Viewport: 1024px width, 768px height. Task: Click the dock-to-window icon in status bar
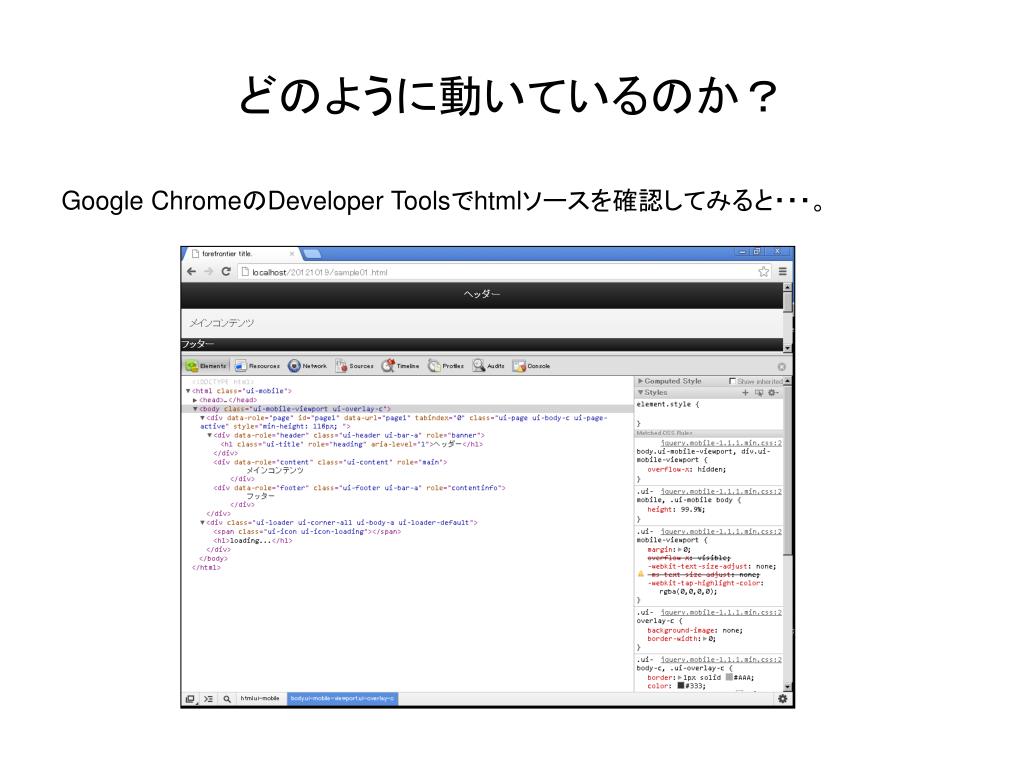click(190, 699)
